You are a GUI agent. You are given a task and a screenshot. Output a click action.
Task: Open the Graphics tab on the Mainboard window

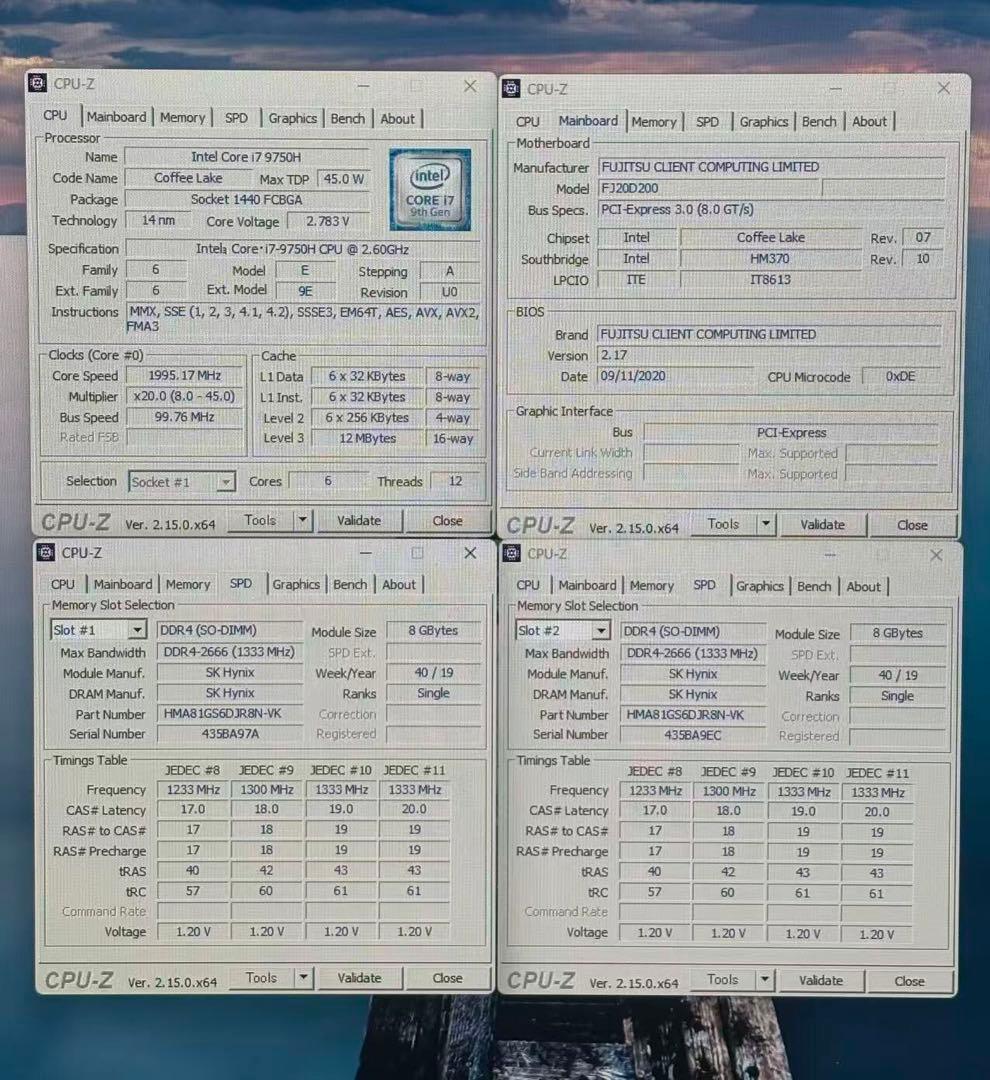[x=763, y=121]
